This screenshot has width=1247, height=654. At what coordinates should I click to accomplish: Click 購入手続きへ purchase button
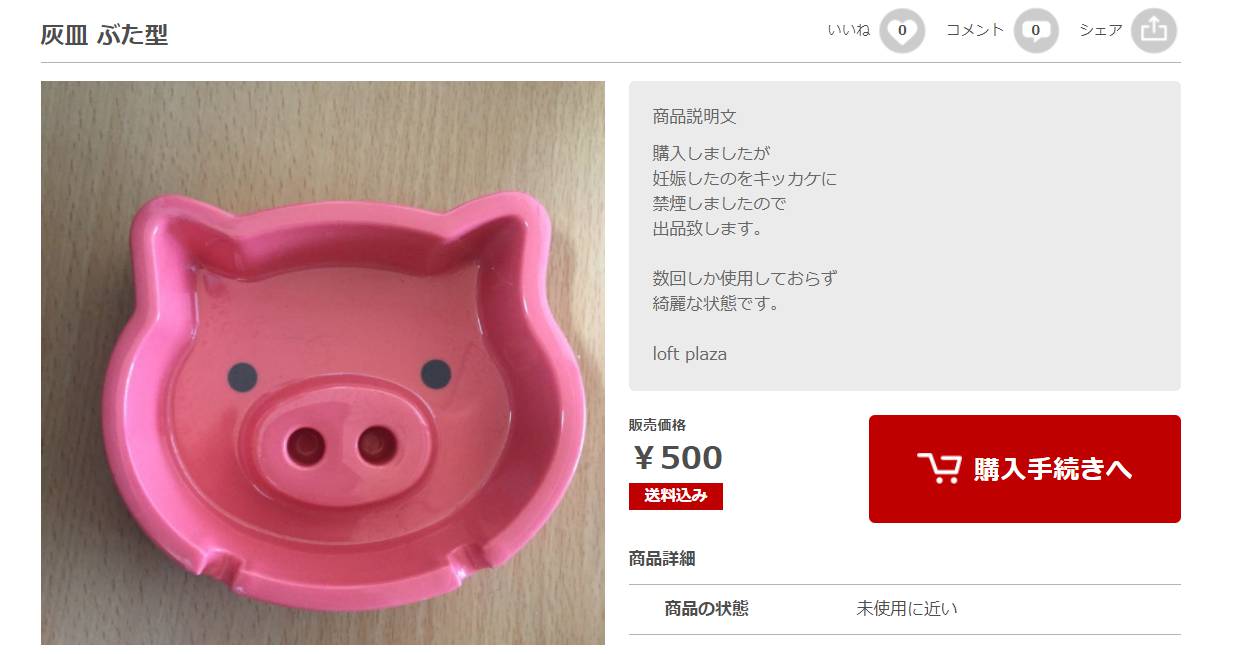coord(1025,469)
